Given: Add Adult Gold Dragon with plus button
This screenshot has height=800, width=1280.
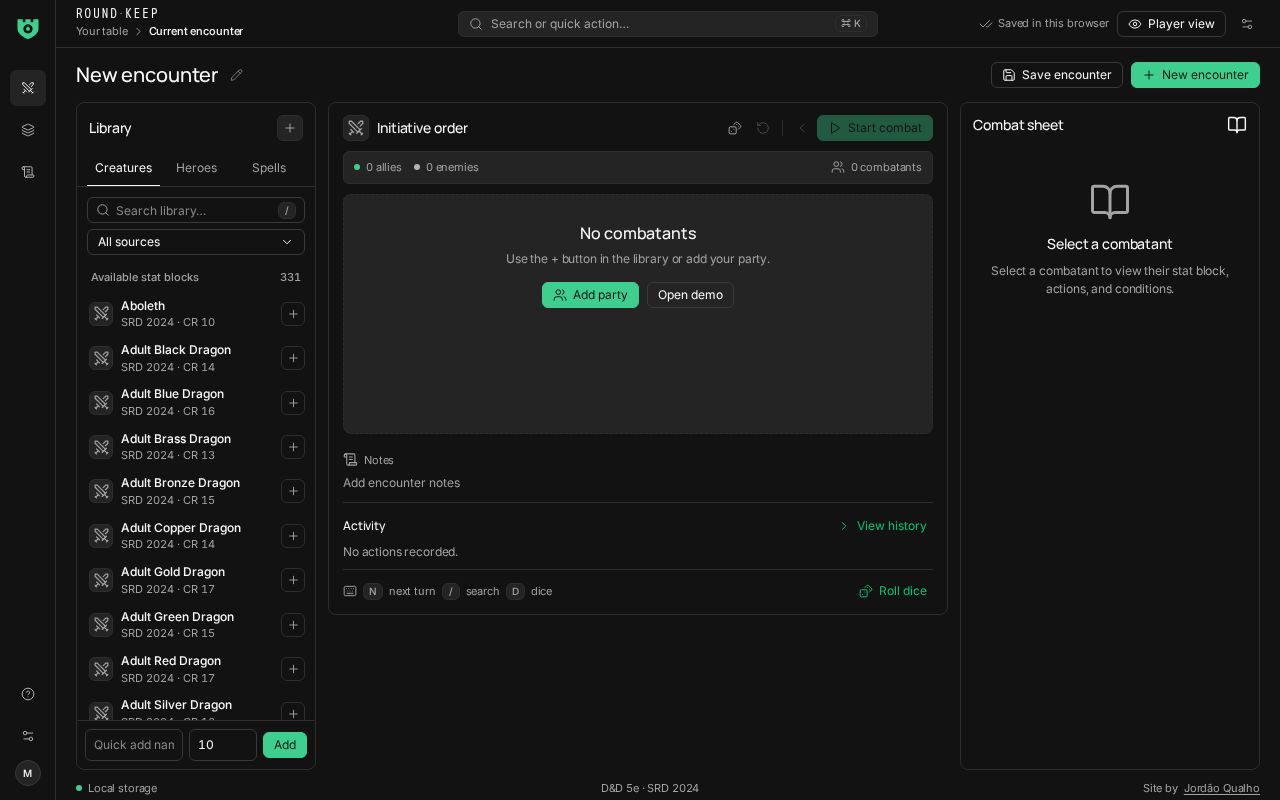Looking at the screenshot, I should coord(293,580).
